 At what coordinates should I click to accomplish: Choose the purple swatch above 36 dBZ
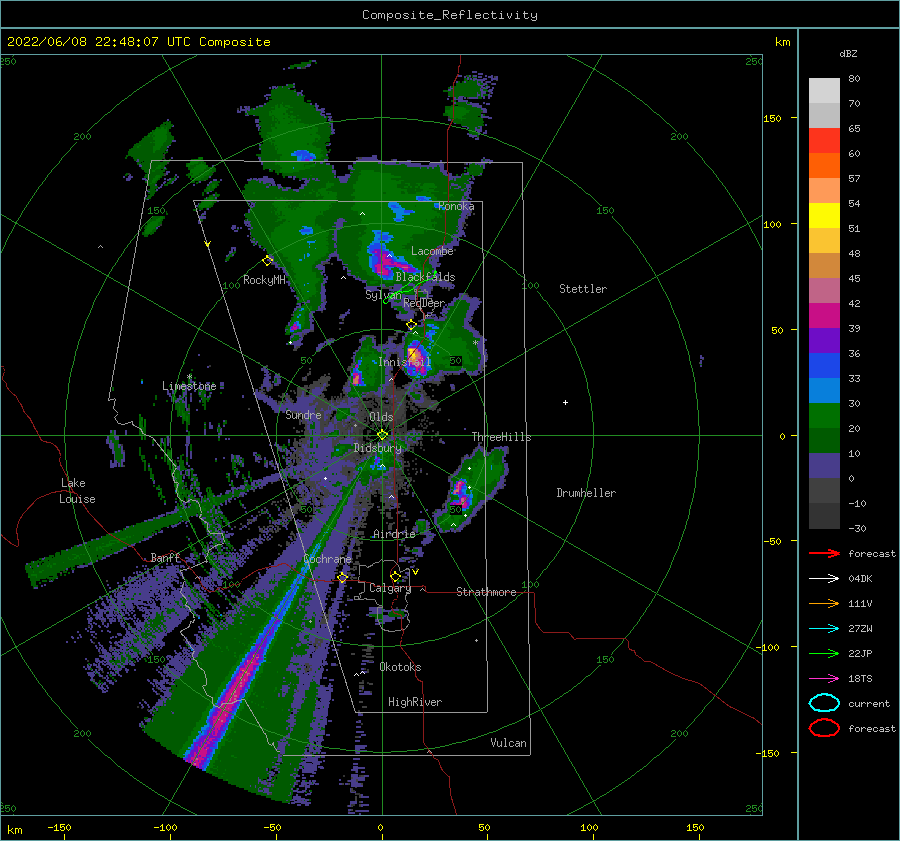(824, 341)
